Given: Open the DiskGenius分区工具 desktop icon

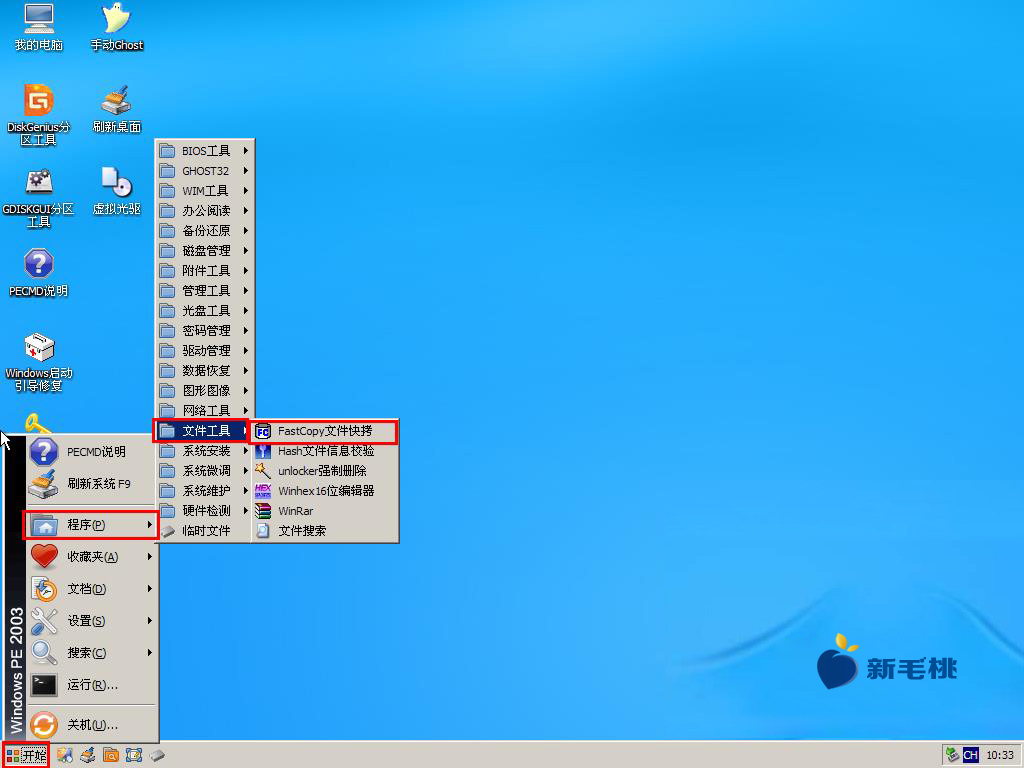Looking at the screenshot, I should pos(39,115).
